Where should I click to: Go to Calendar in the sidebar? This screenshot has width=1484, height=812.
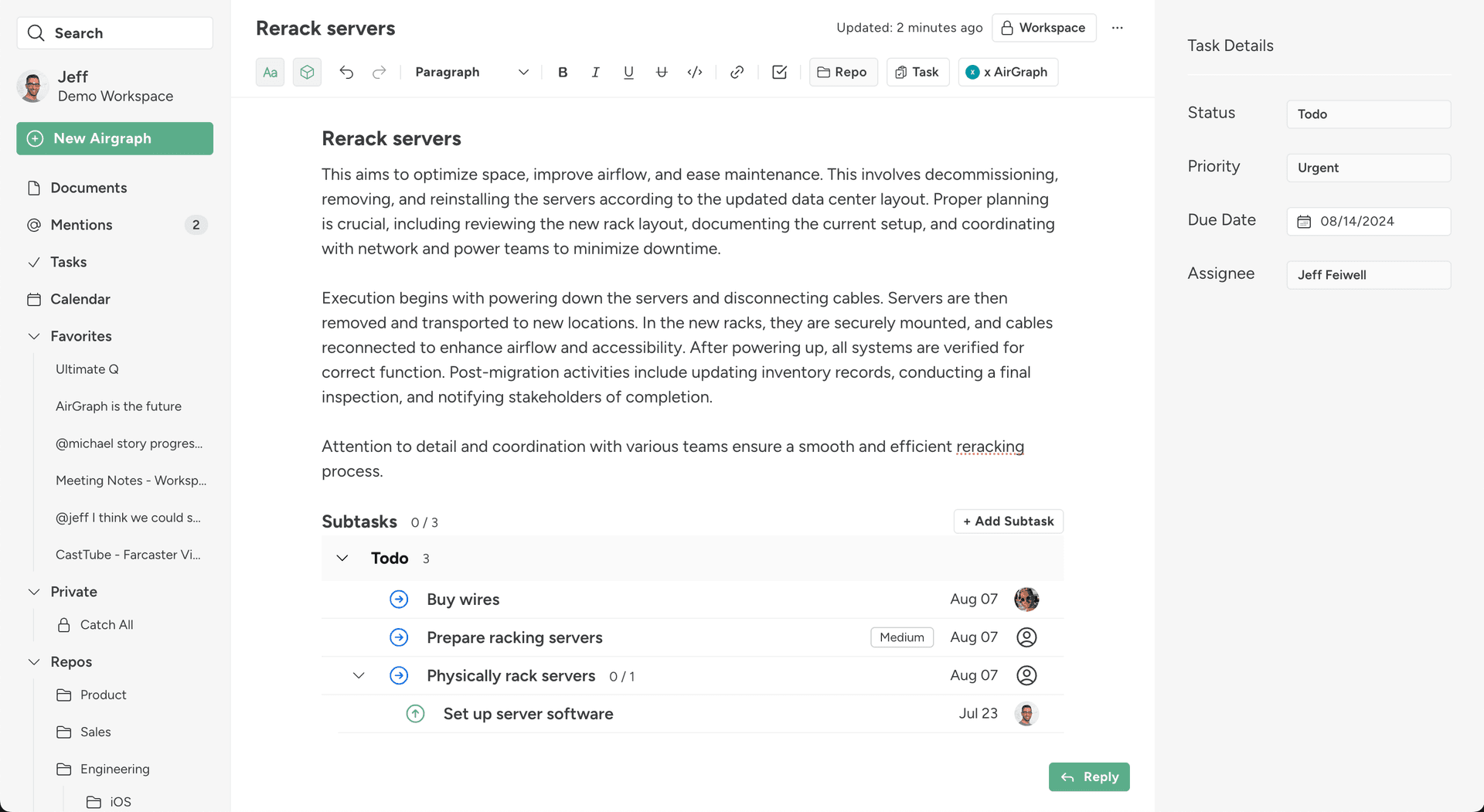tap(80, 299)
